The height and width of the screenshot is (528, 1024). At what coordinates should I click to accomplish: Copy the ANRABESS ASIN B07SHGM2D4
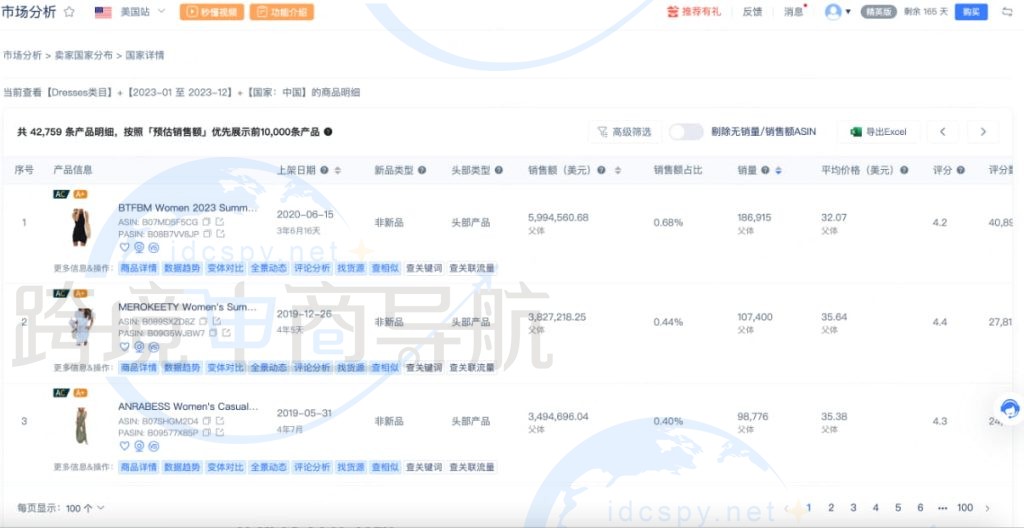[206, 421]
